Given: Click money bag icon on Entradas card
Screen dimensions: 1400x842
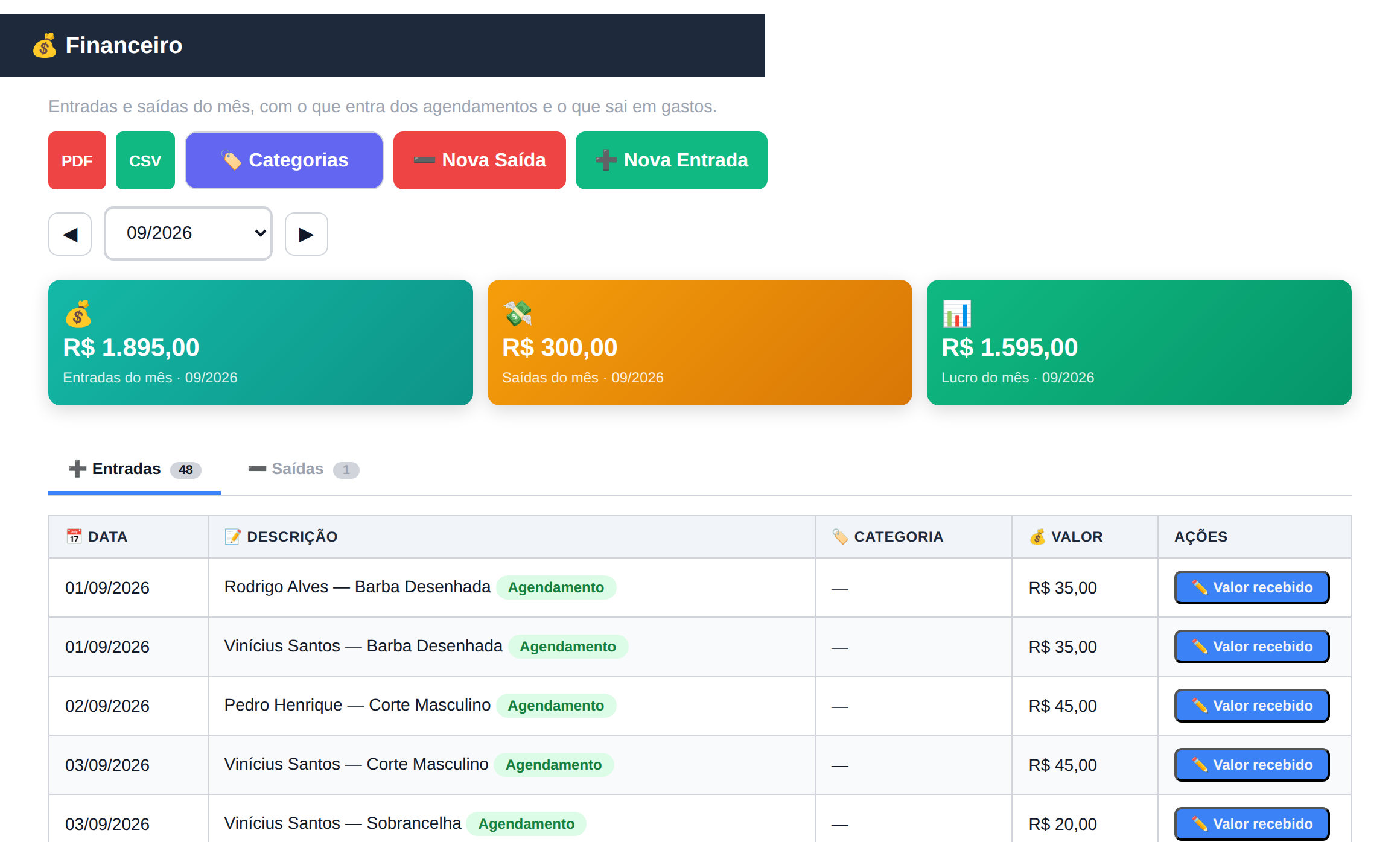Looking at the screenshot, I should [x=78, y=314].
